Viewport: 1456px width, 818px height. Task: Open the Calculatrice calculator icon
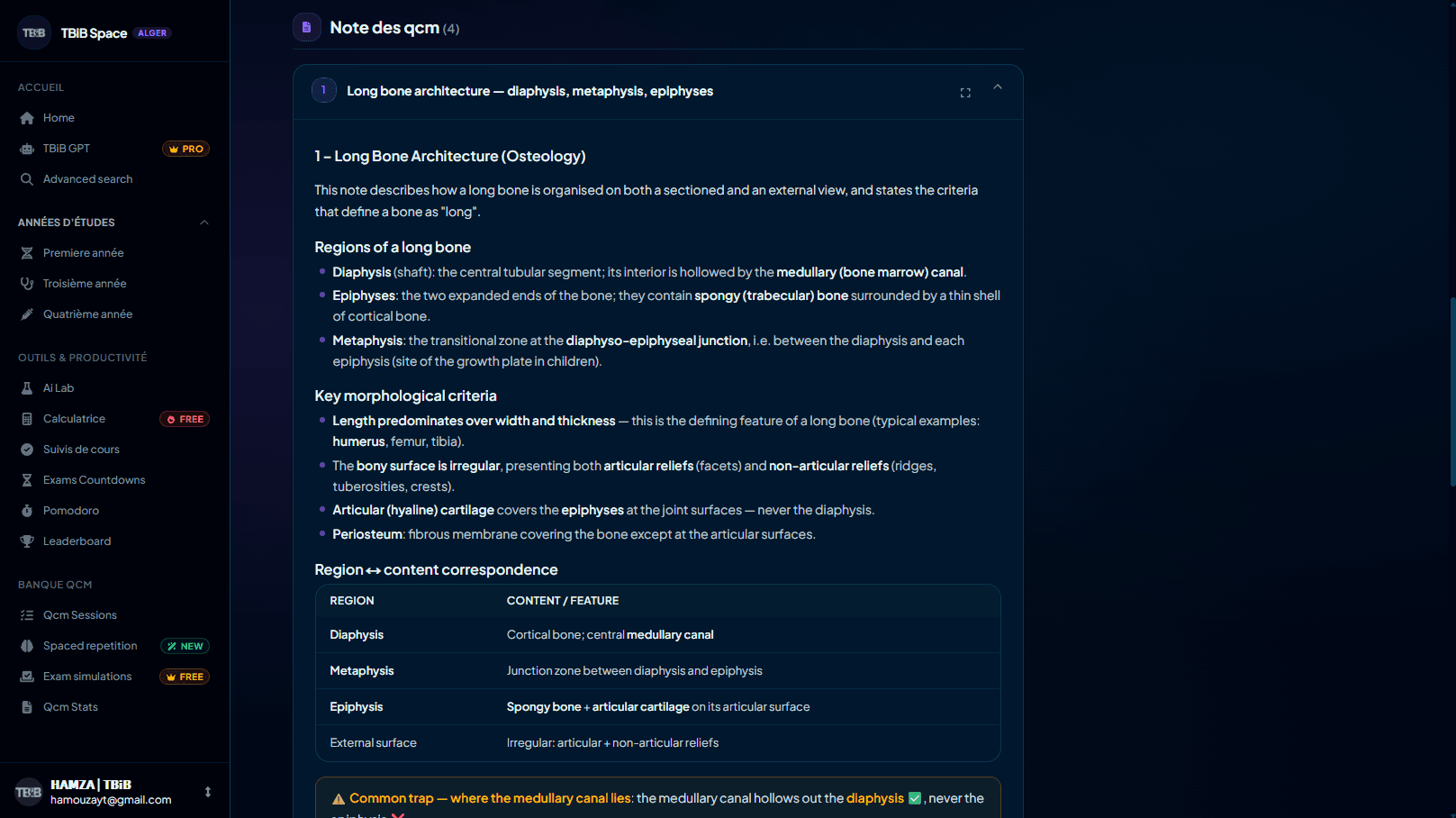(x=27, y=419)
